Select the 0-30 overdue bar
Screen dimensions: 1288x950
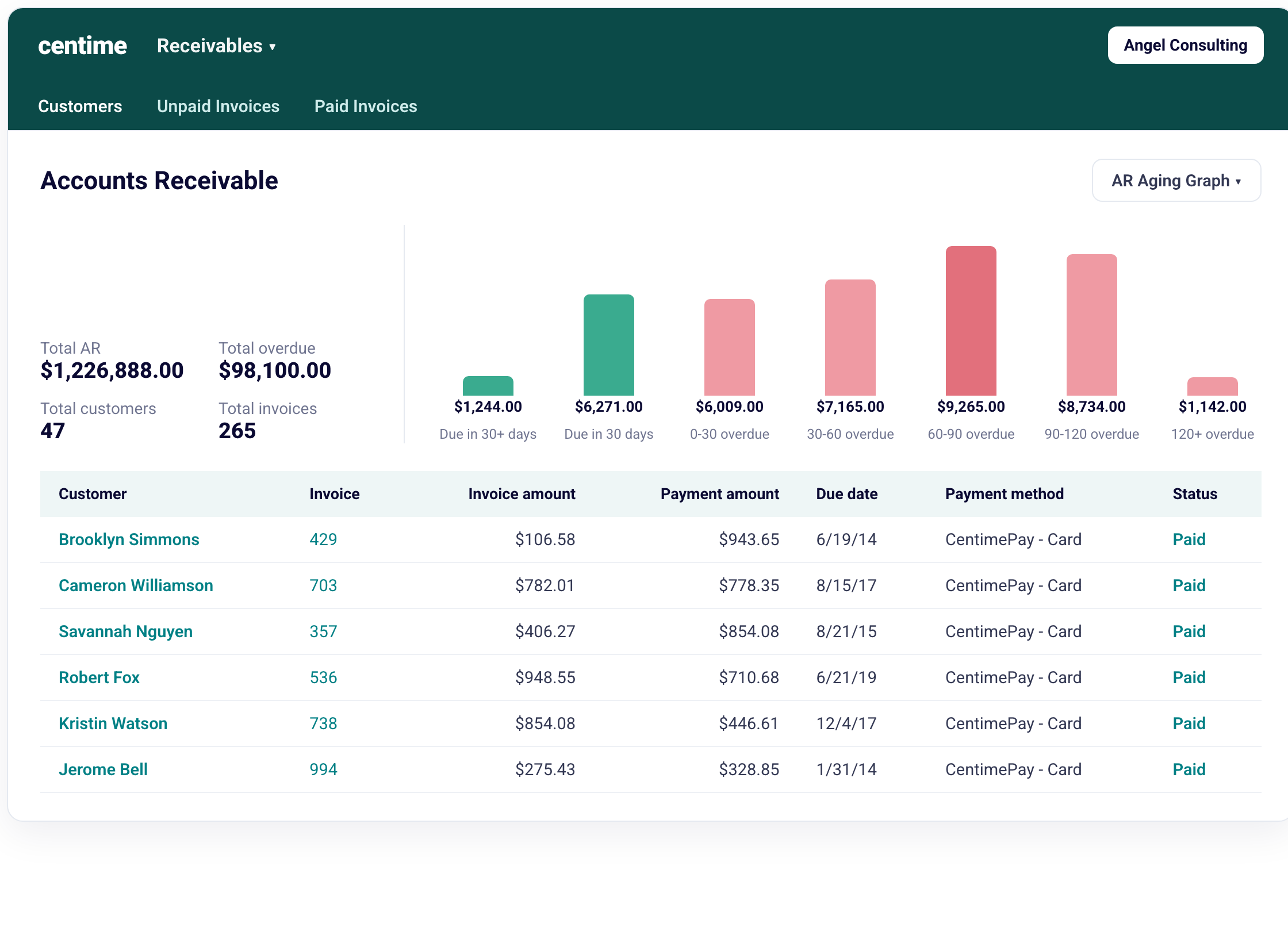(x=730, y=347)
